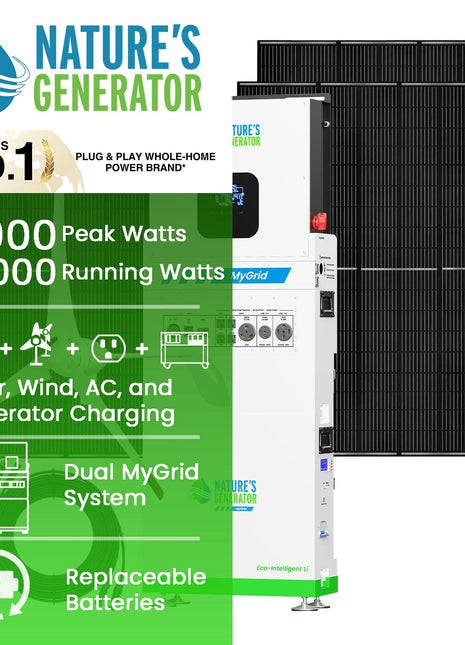Click the generator unit icon
Screen dimensions: 465x645
click(x=184, y=350)
